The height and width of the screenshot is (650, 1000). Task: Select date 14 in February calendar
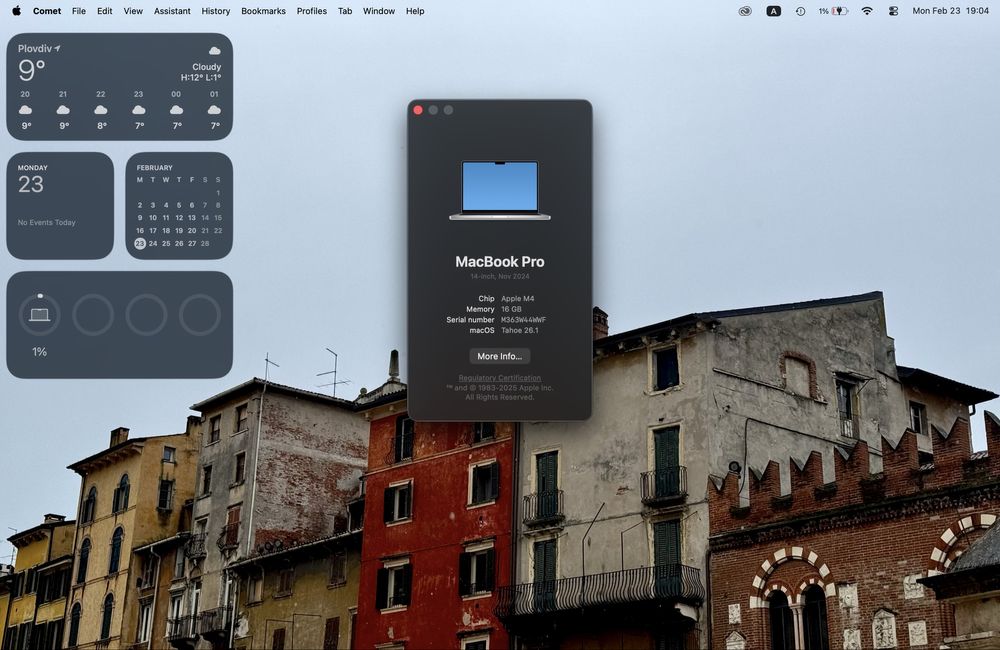(205, 218)
